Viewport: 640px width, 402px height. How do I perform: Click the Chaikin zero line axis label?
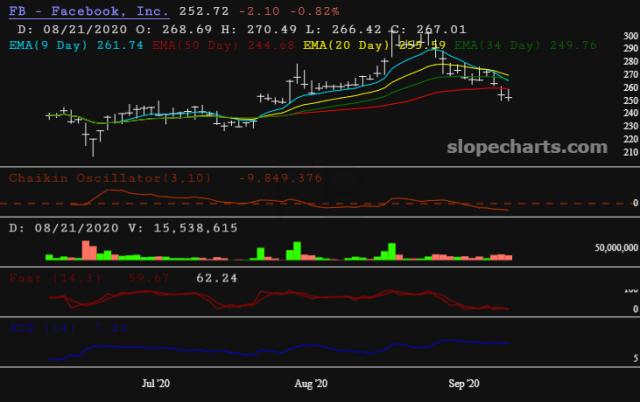tap(635, 203)
